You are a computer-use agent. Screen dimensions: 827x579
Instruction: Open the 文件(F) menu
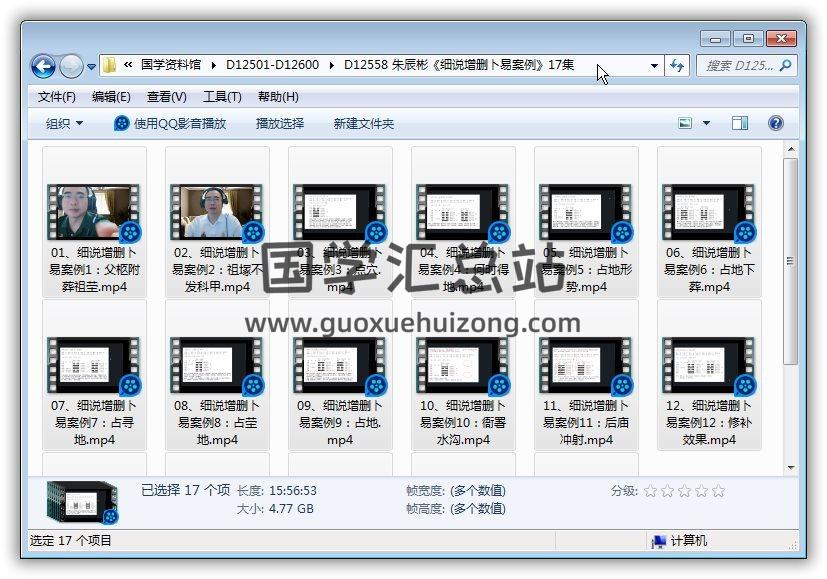pos(57,97)
